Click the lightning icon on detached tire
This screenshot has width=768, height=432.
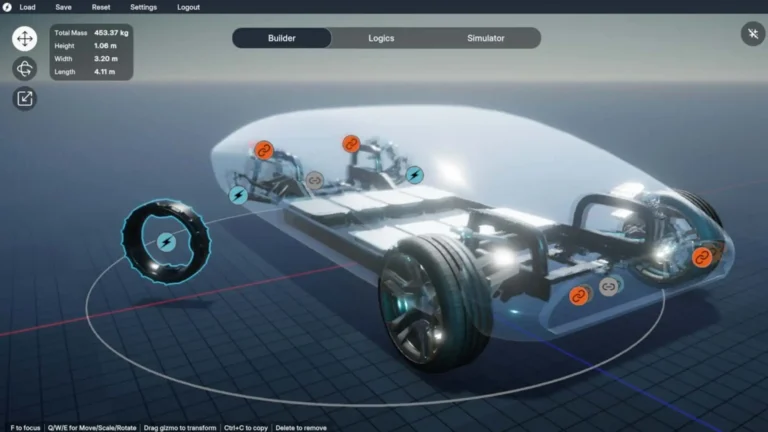pos(166,242)
